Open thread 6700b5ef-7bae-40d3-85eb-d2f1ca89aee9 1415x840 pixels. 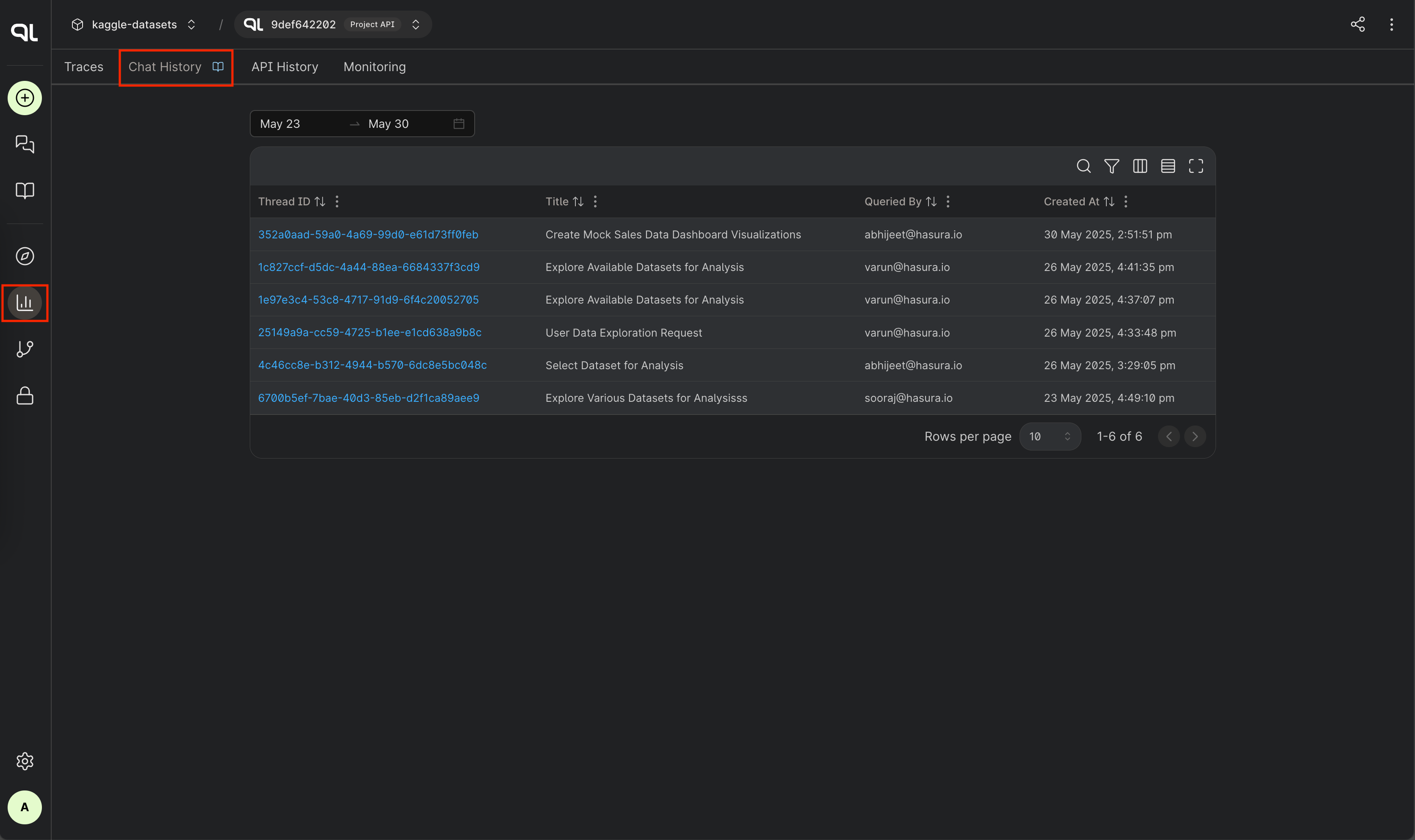coord(368,398)
